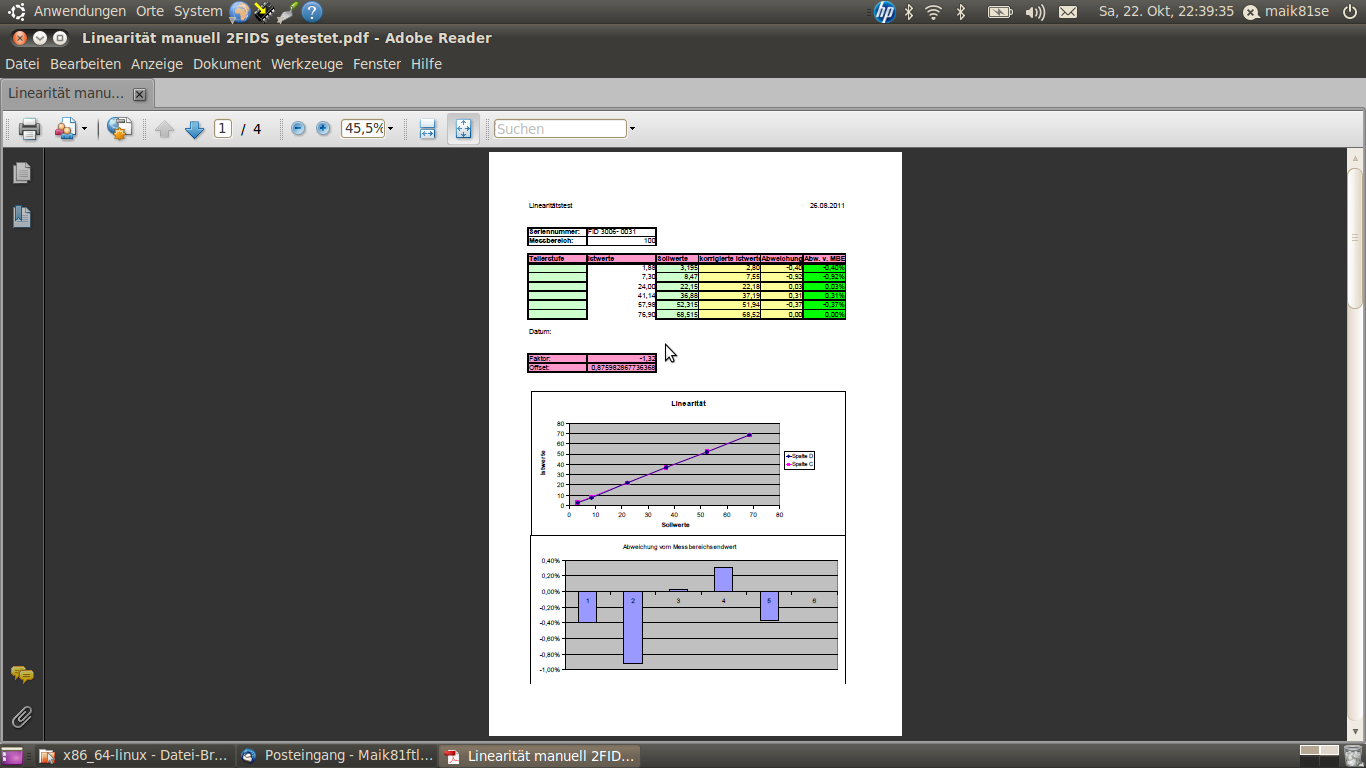This screenshot has height=768, width=1366.
Task: Open the Dokument menu
Action: [x=226, y=64]
